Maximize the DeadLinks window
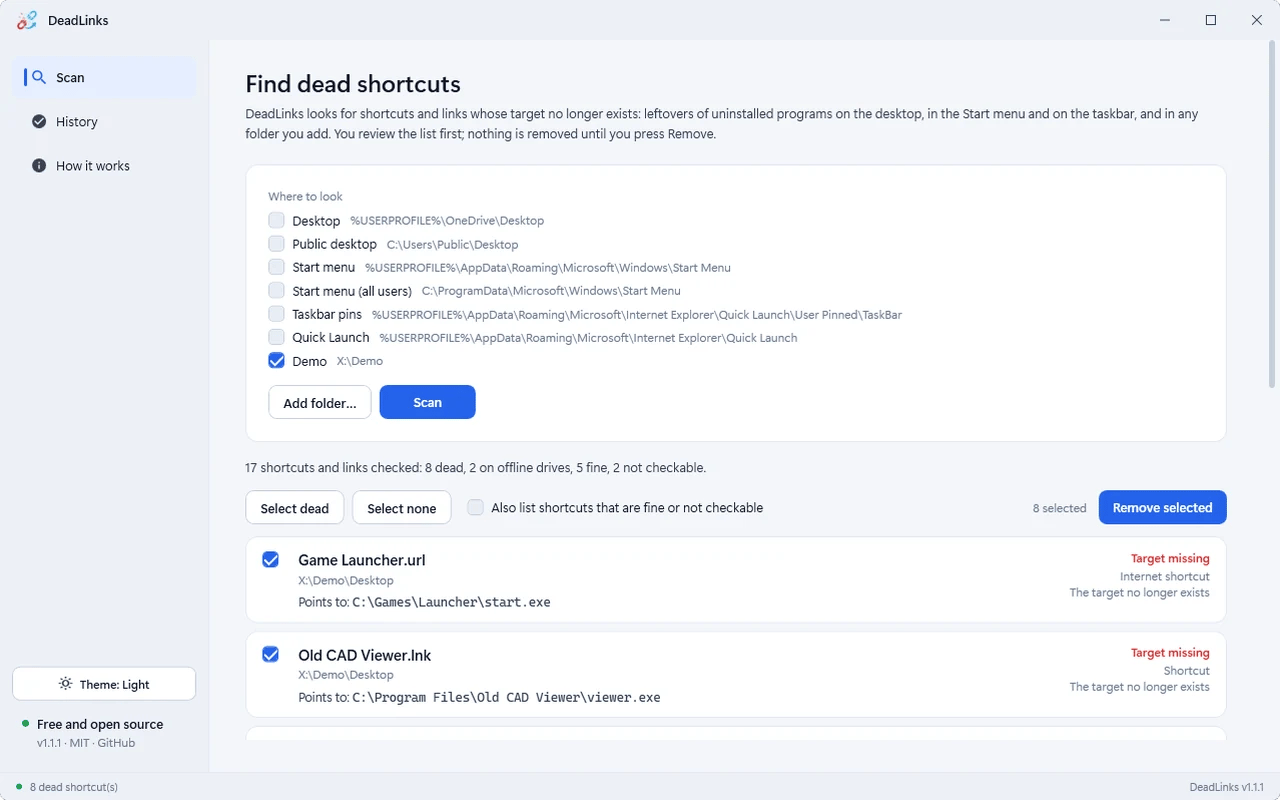The width and height of the screenshot is (1280, 800). [x=1211, y=20]
